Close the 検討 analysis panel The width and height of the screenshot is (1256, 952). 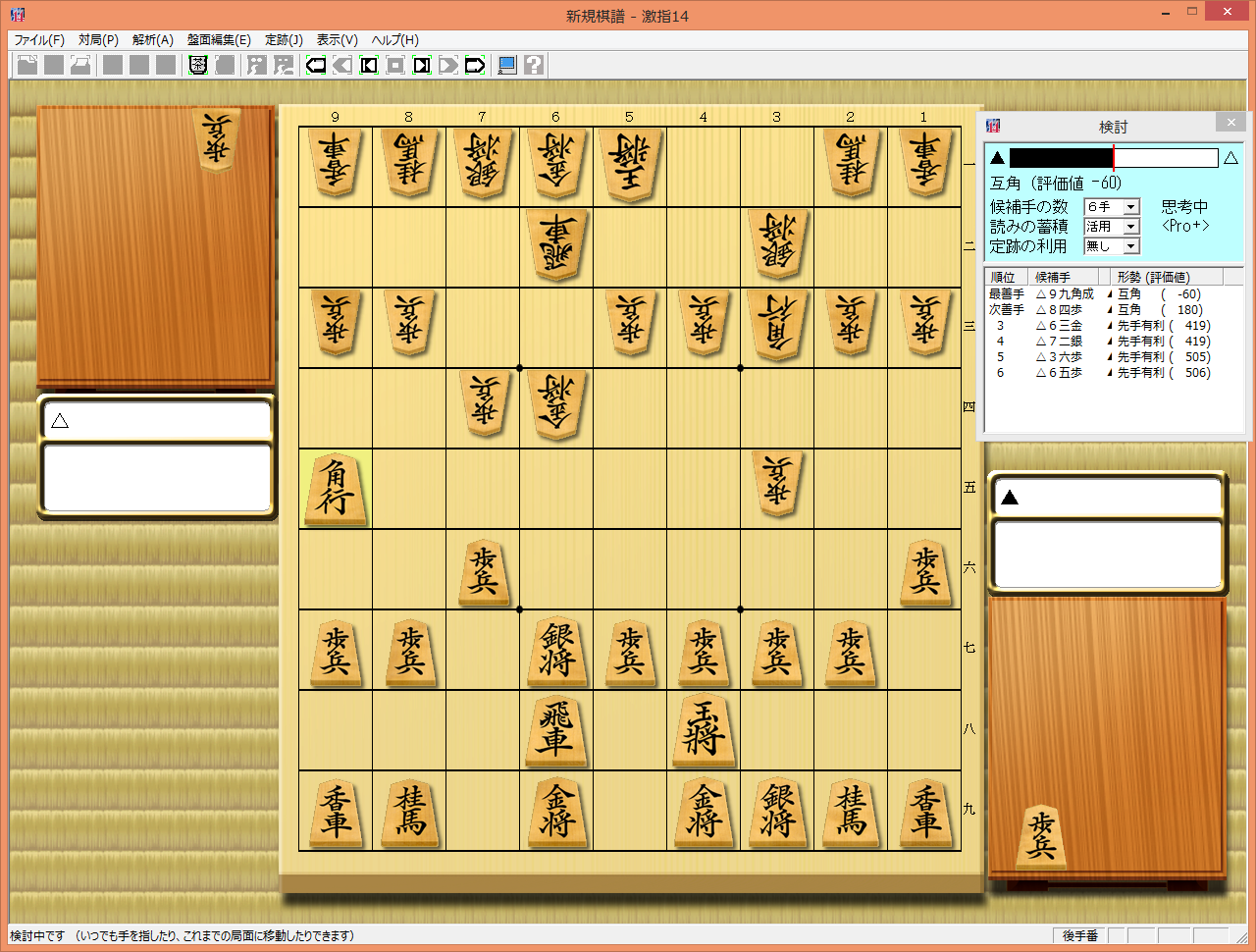[1230, 122]
